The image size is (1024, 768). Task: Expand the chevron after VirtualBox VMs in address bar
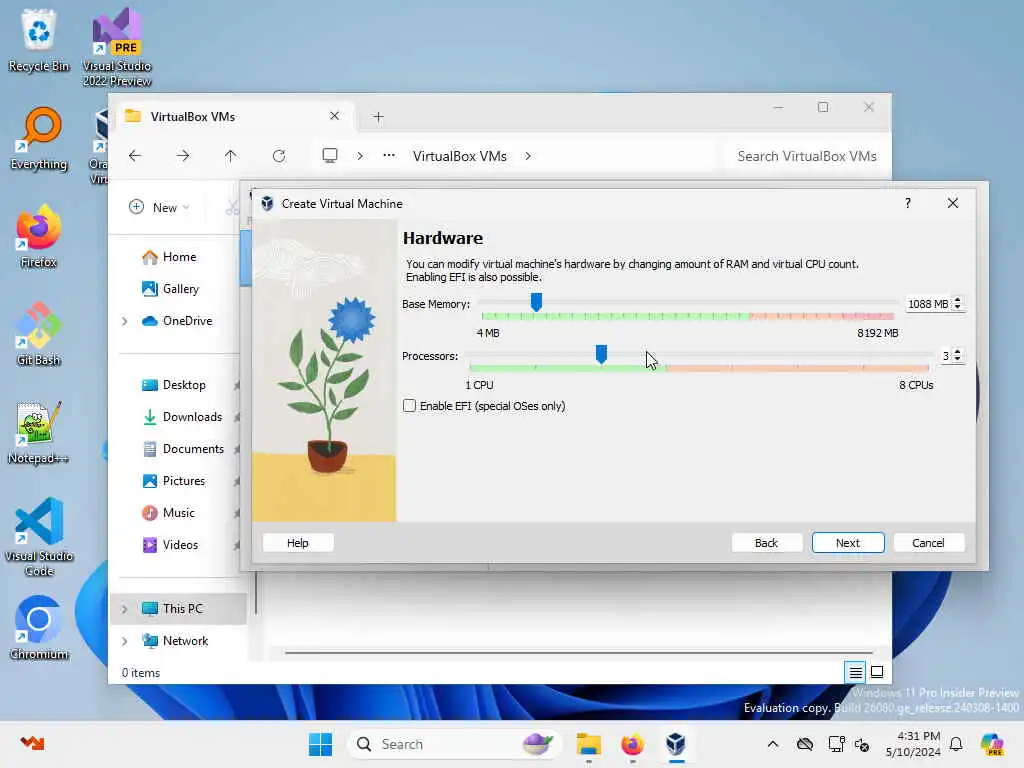pyautogui.click(x=528, y=156)
